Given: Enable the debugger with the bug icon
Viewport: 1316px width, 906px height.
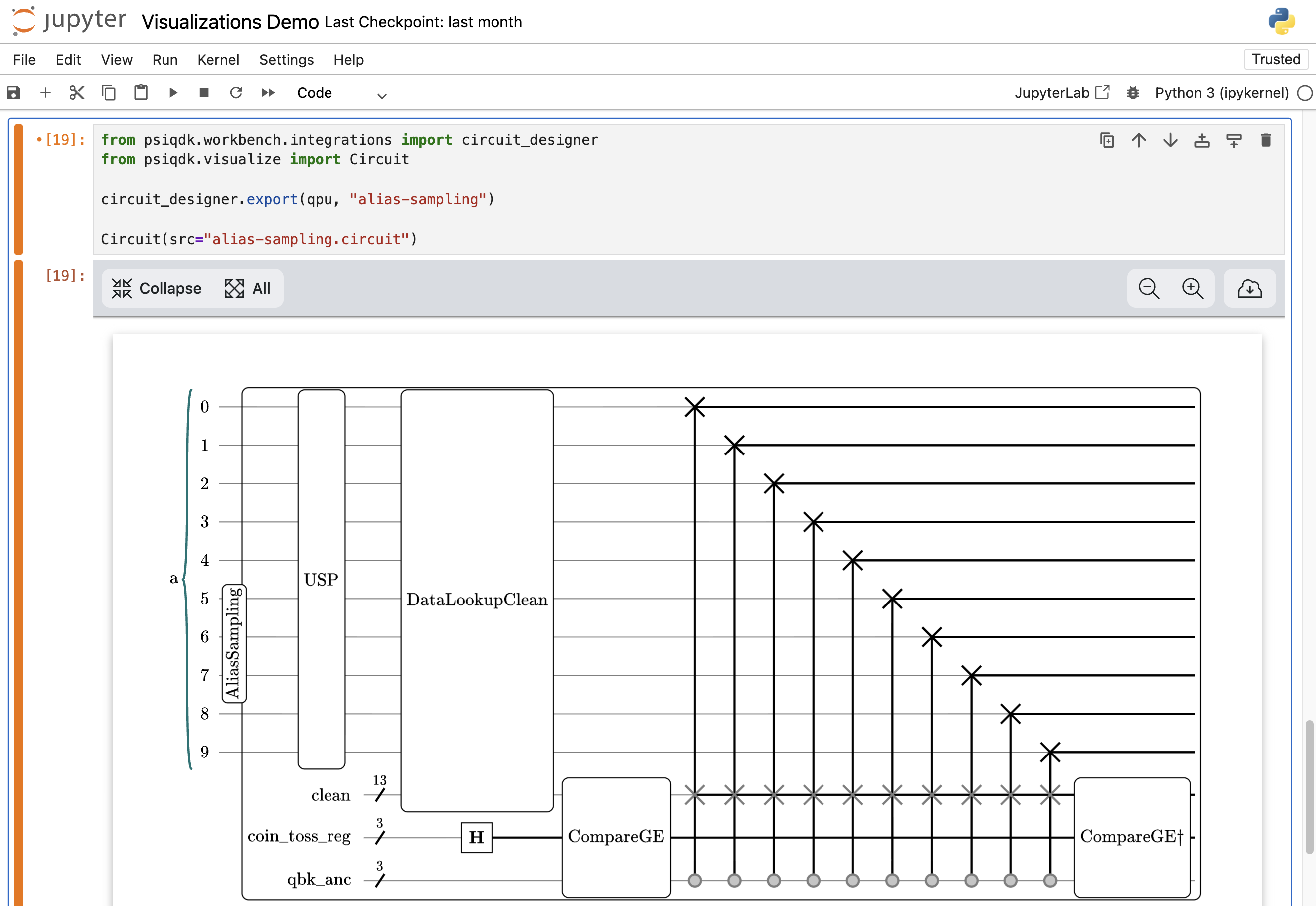Looking at the screenshot, I should coord(1133,93).
